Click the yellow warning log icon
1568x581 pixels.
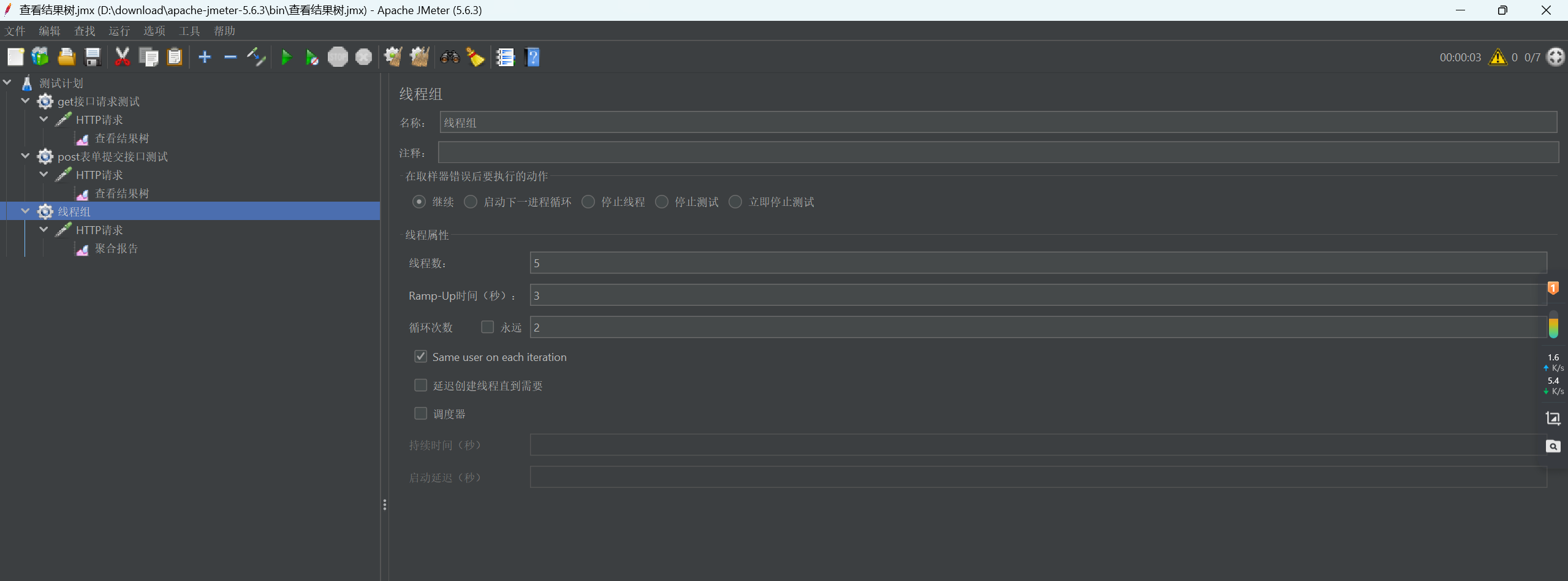click(1498, 57)
